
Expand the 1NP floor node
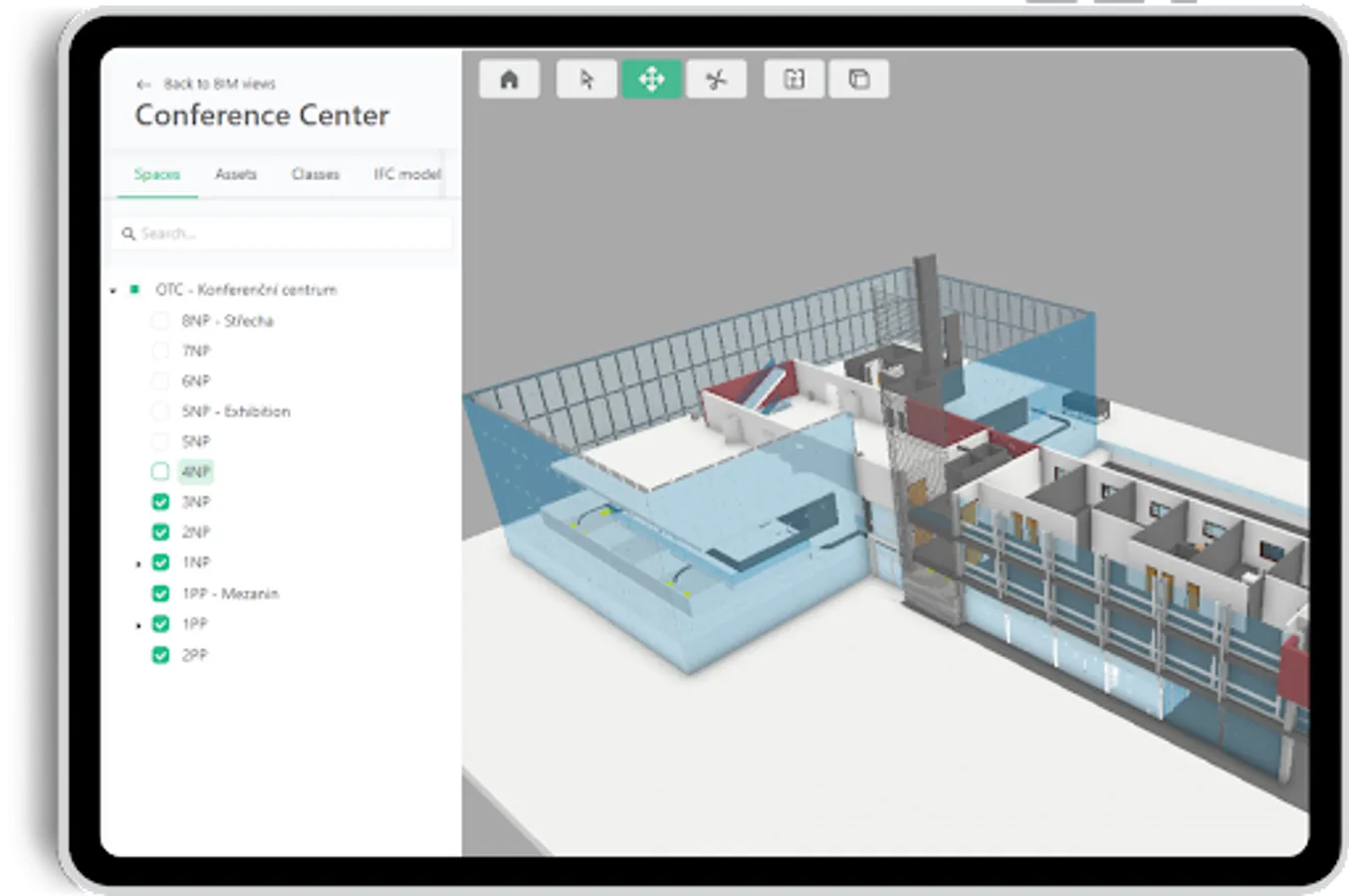pyautogui.click(x=138, y=563)
